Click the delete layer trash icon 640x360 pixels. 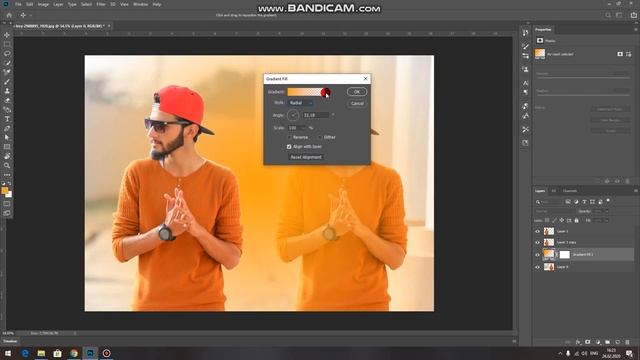(627, 342)
